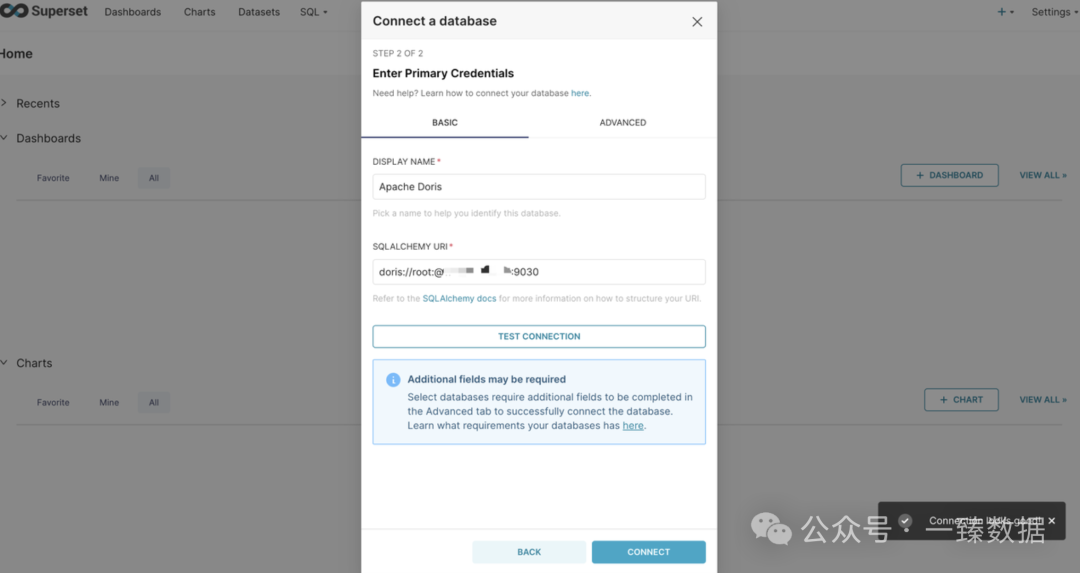1080x573 pixels.
Task: Open the plus add-new menu
Action: (1005, 12)
